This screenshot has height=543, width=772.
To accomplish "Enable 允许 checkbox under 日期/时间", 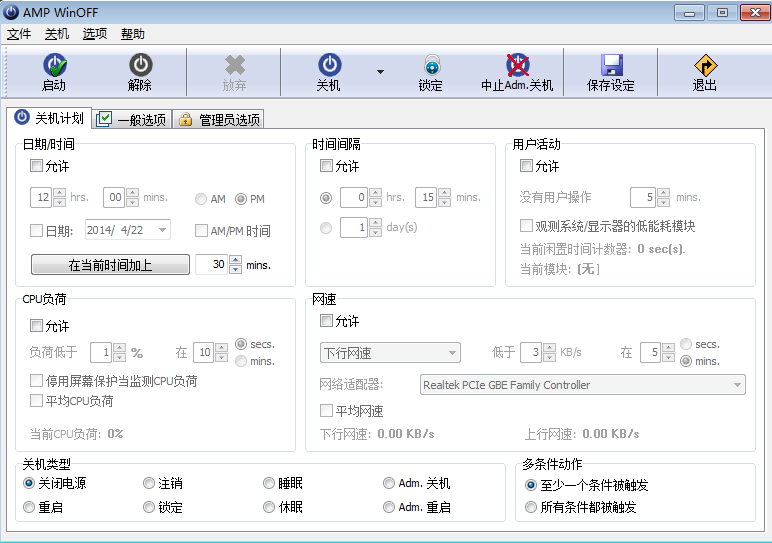I will pyautogui.click(x=37, y=166).
